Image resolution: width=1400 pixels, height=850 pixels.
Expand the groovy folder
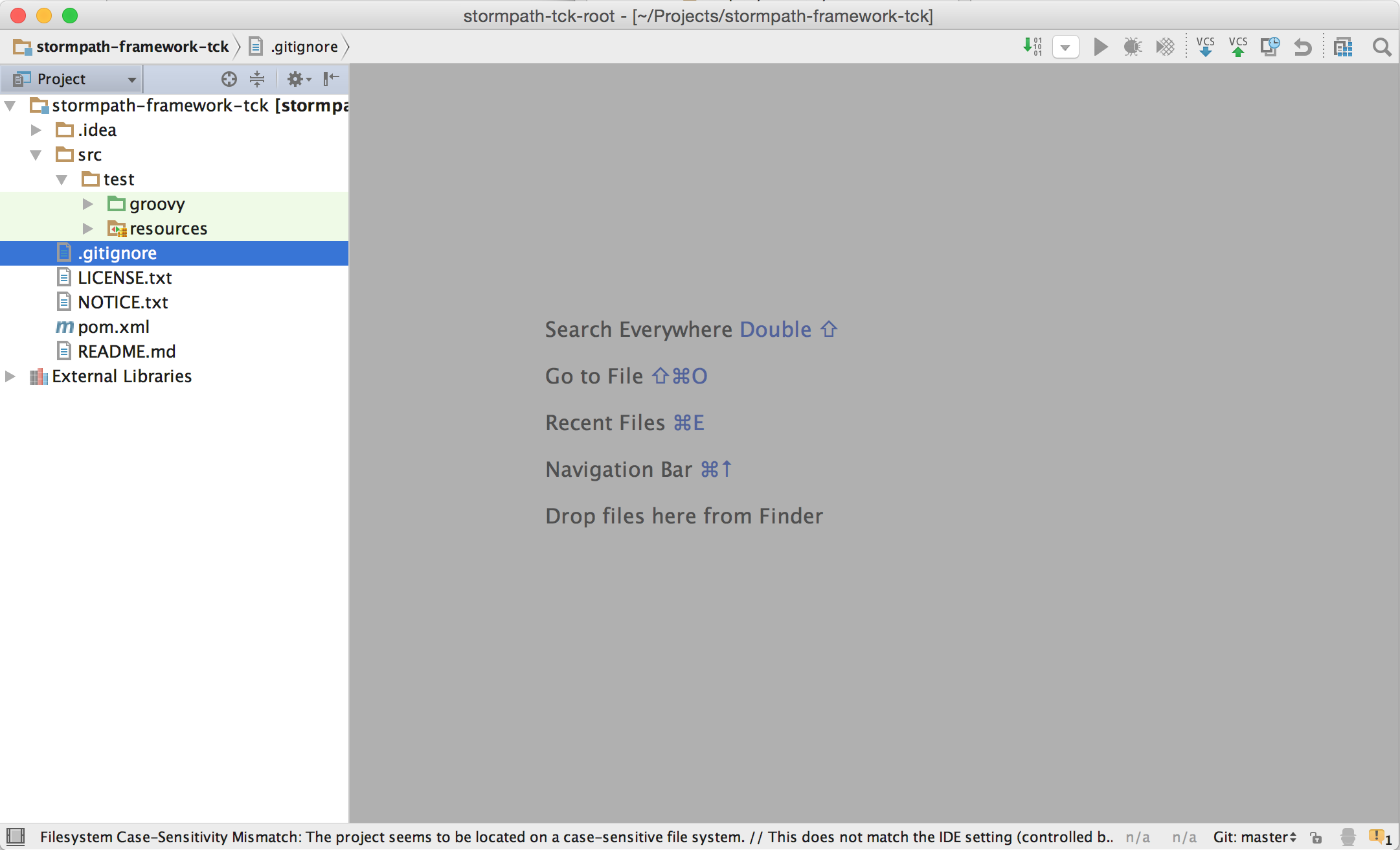click(88, 204)
